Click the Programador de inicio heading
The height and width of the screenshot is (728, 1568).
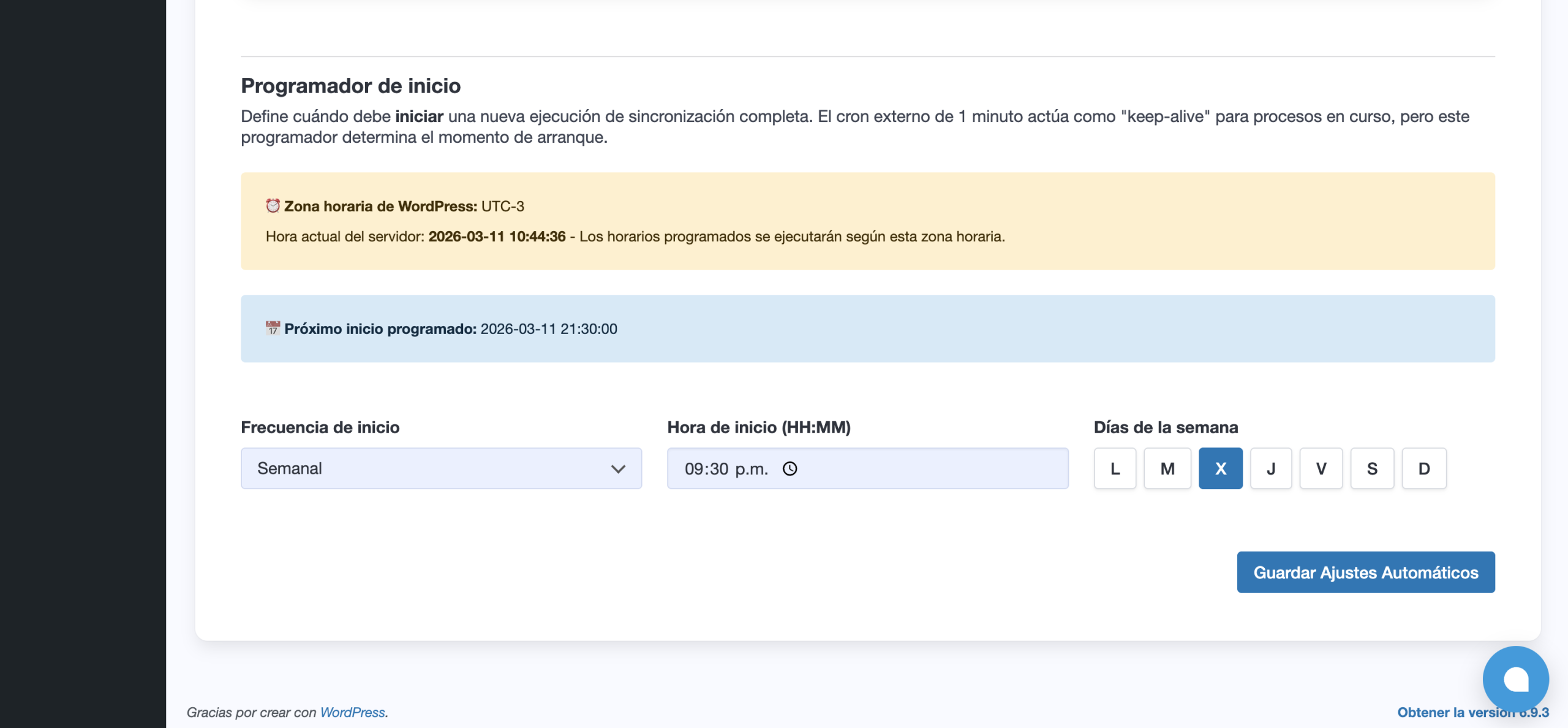point(350,86)
